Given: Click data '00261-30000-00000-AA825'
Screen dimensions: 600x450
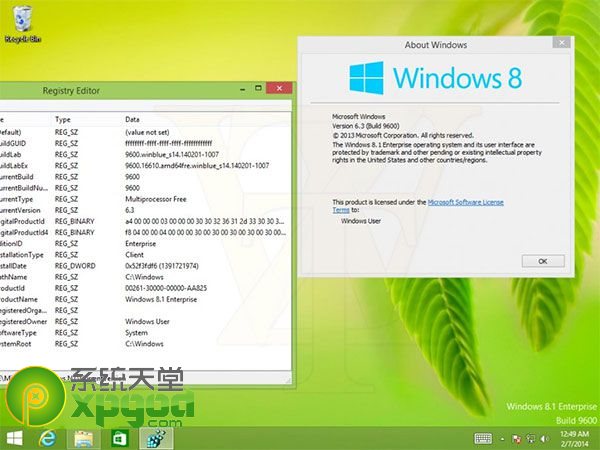Looking at the screenshot, I should (166, 288).
